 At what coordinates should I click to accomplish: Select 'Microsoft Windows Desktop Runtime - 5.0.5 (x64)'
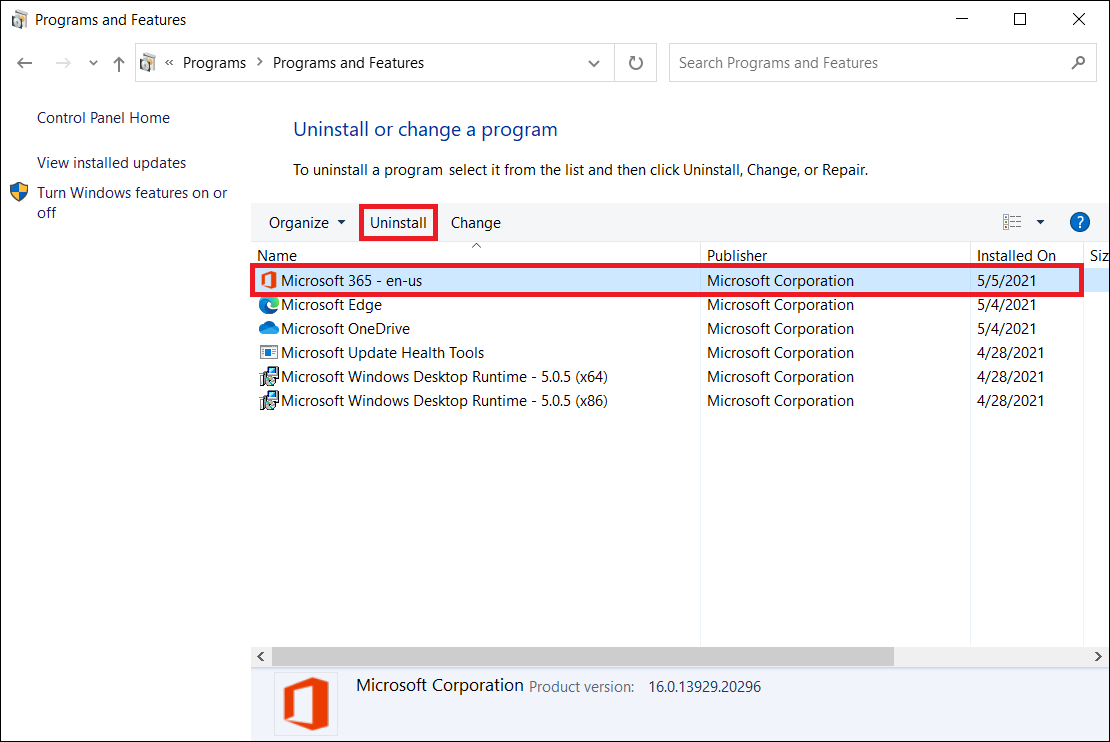[445, 377]
